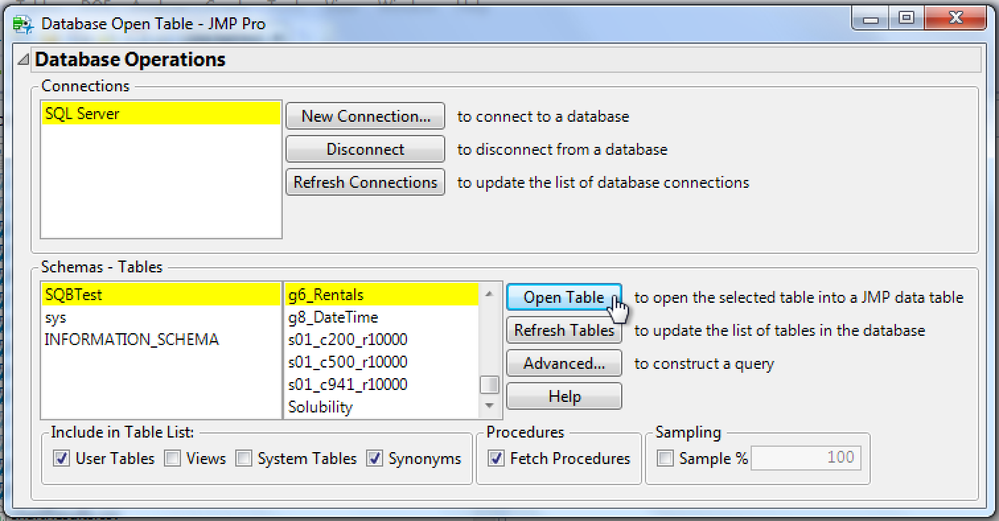The image size is (999, 521).
Task: Click the table list scrollbar thumb
Action: pos(489,385)
